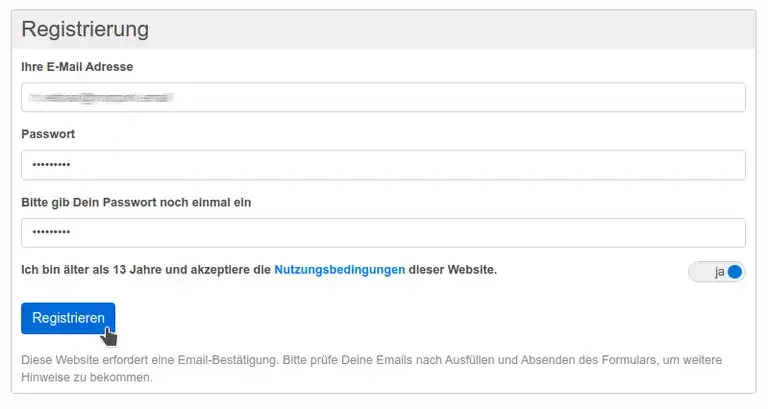Click the blue knob of the ja switch
Viewport: 768px width, 409px height.
coord(735,271)
